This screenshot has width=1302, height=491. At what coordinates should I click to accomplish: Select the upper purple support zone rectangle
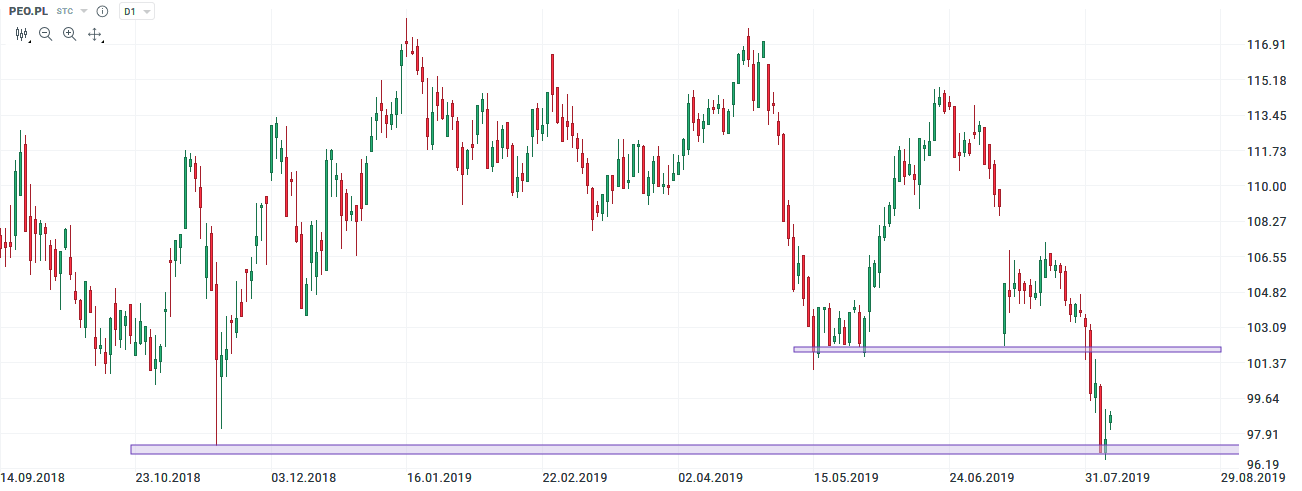1007,349
